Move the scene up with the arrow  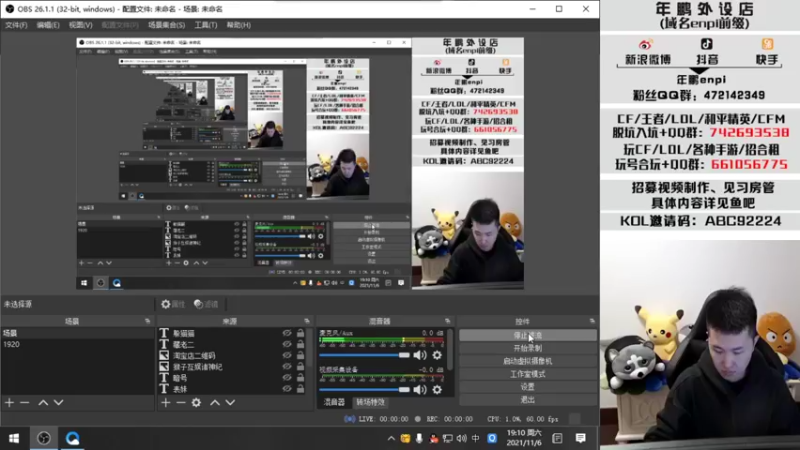43,403
